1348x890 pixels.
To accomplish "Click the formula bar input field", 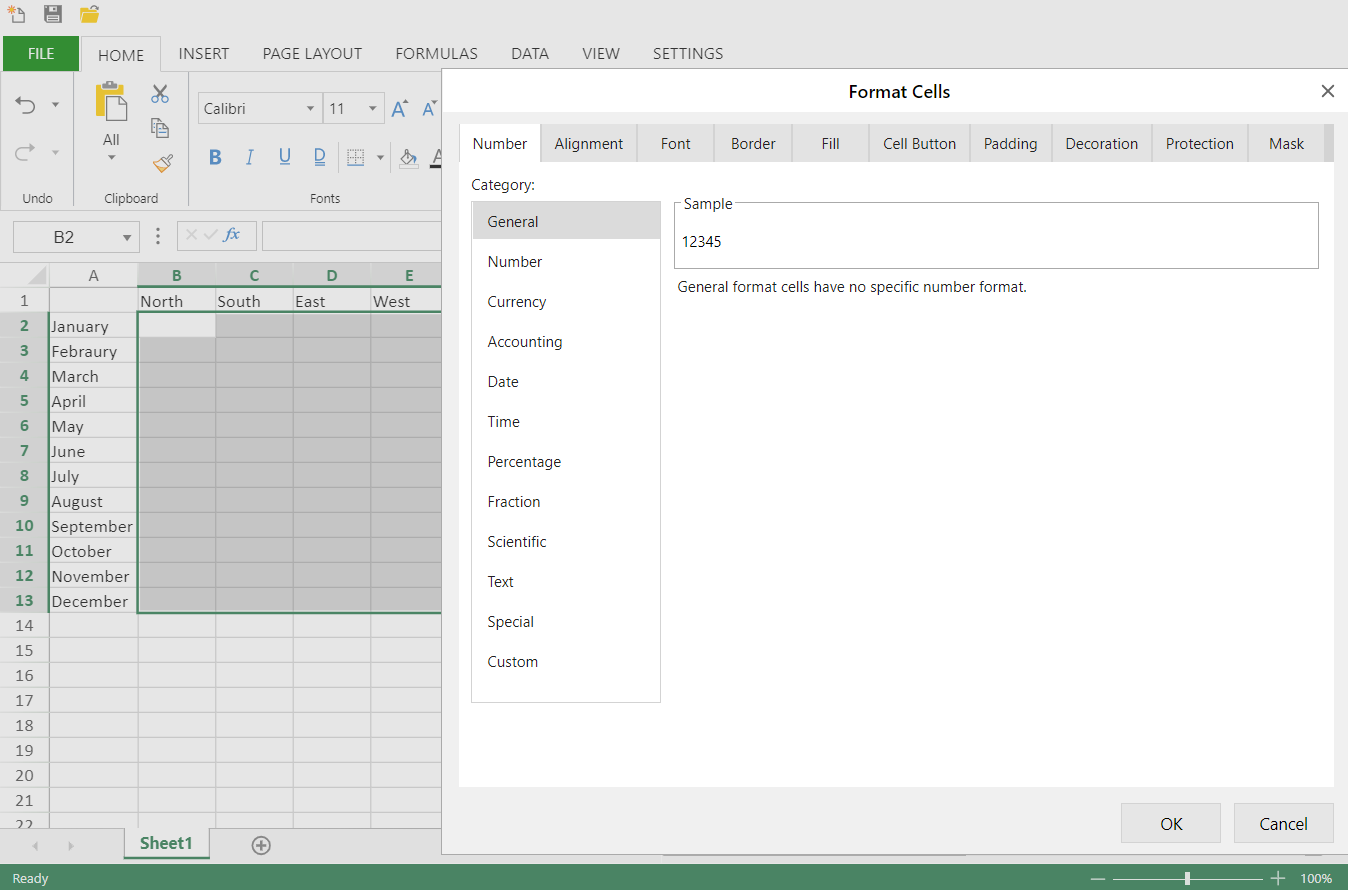I will point(352,236).
